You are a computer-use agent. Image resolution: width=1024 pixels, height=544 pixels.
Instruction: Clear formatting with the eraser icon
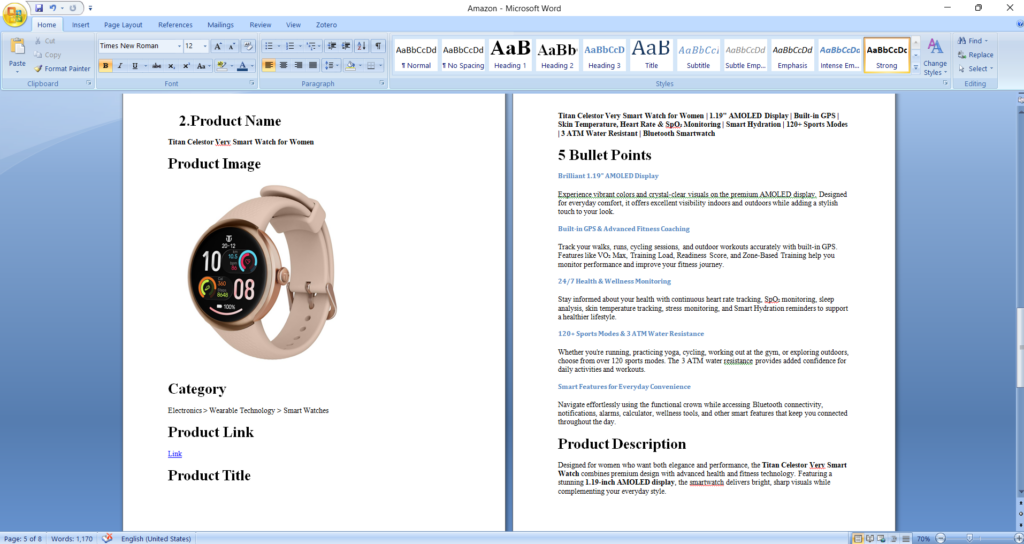coord(248,46)
